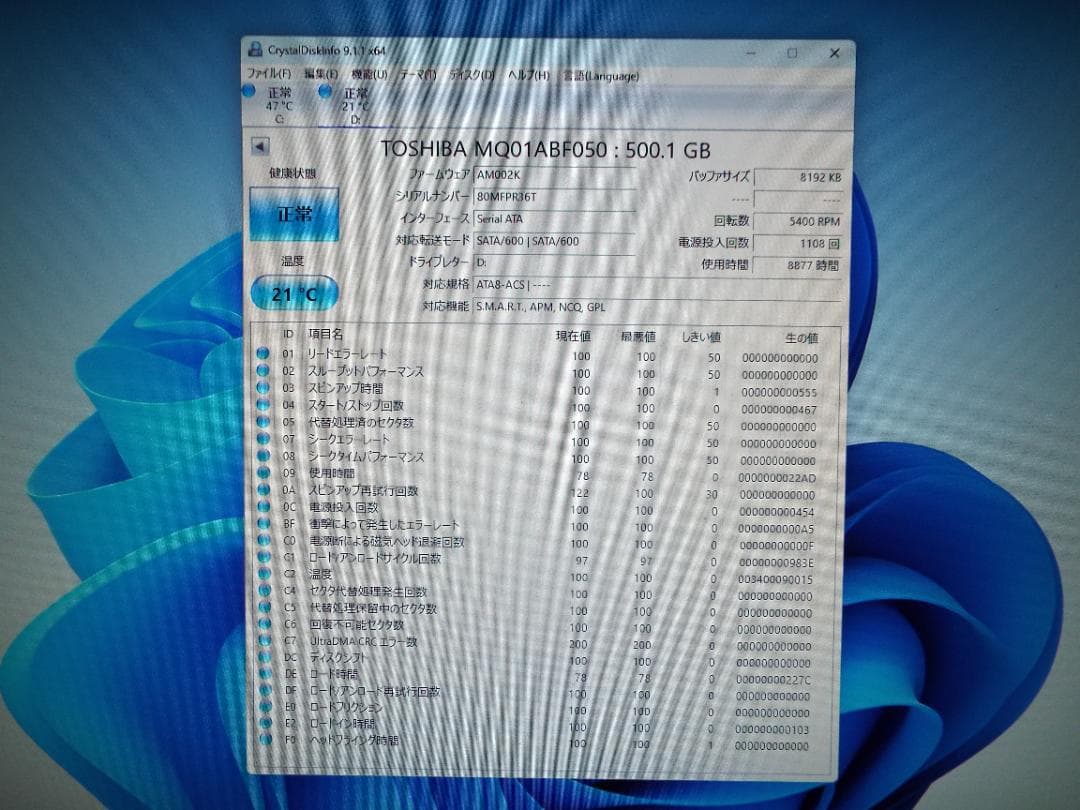Click the health indicator dot on the D: drive tab
1080x810 pixels.
point(323,91)
